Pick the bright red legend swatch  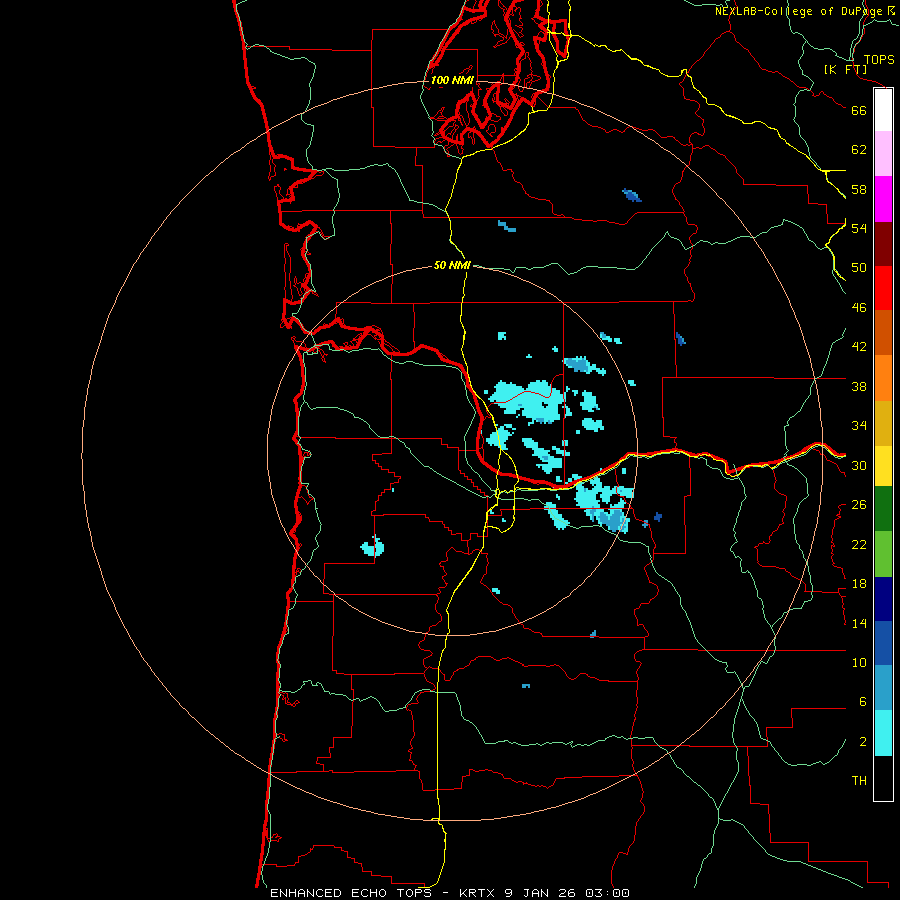pos(883,288)
